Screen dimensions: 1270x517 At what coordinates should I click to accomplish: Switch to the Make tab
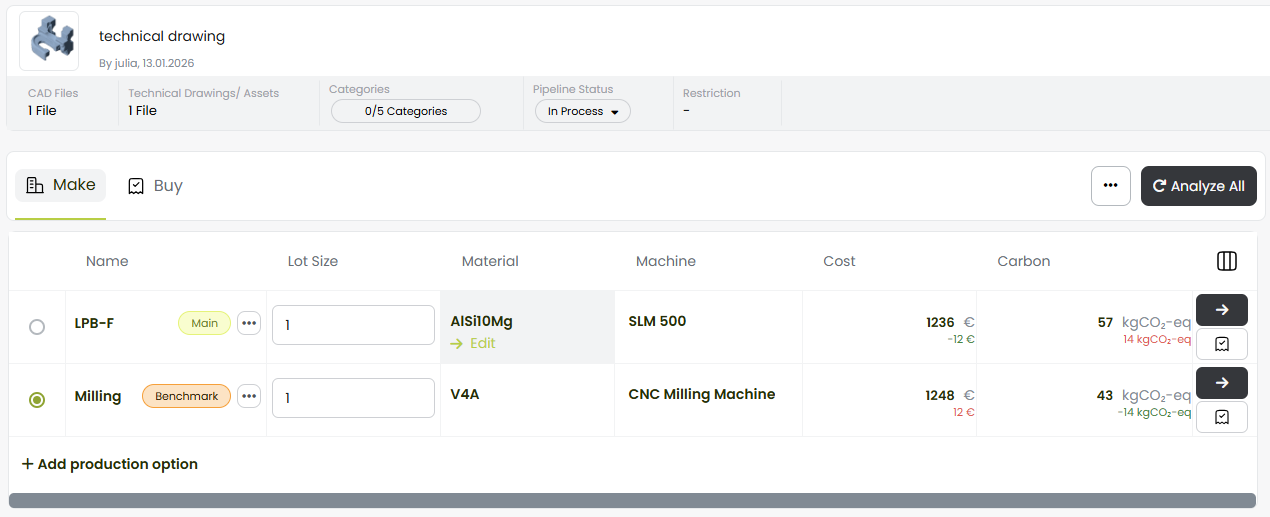coord(61,185)
